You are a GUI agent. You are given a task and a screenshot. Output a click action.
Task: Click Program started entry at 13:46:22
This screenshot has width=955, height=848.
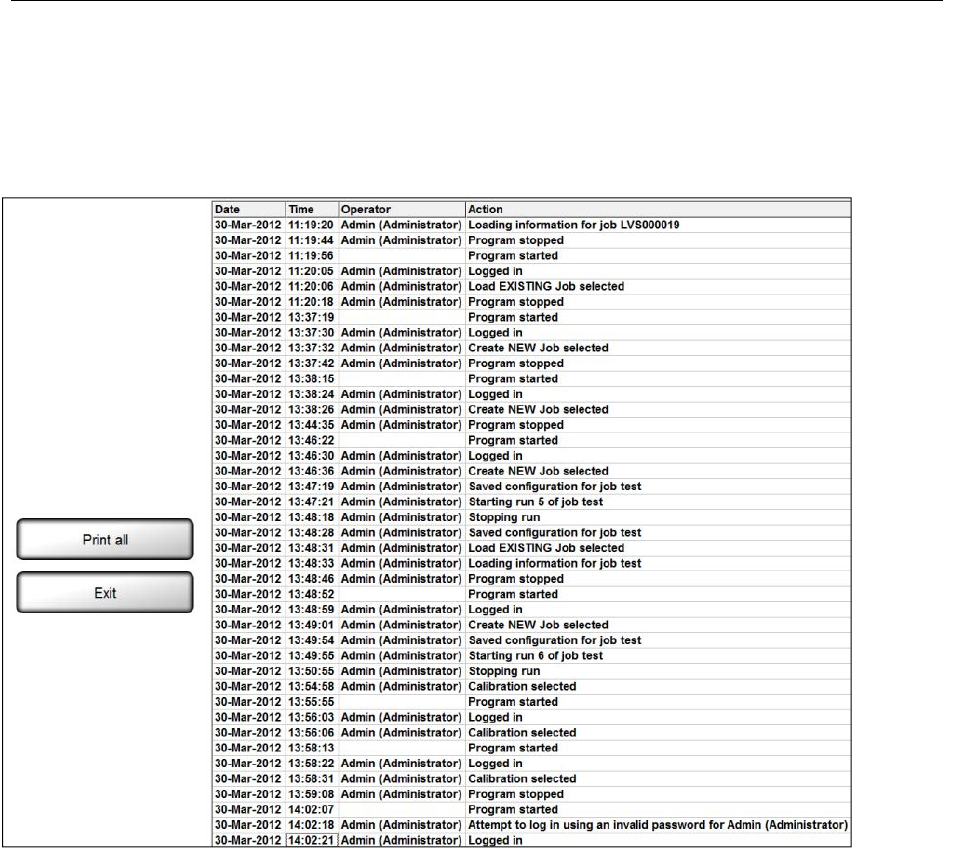pyautogui.click(x=513, y=440)
